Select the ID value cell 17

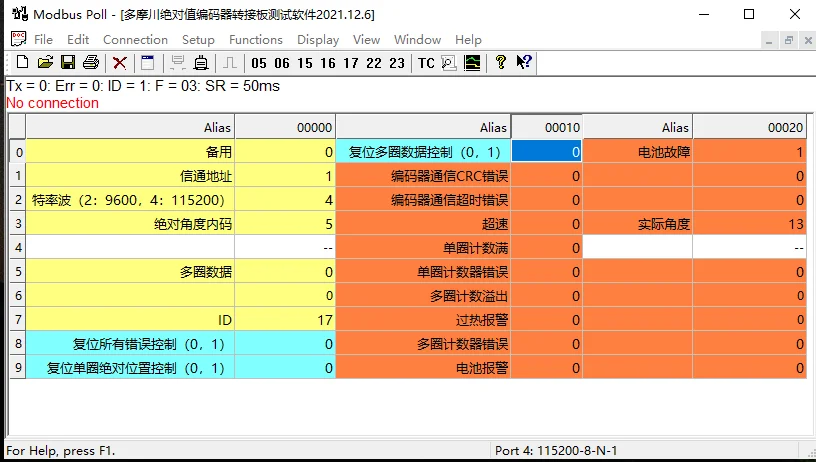(285, 319)
